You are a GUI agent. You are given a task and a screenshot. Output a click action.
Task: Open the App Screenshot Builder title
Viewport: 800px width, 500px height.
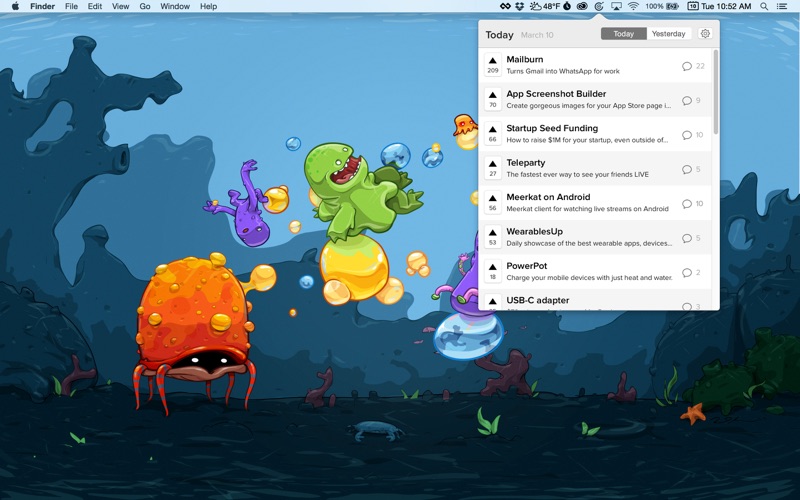(x=556, y=94)
